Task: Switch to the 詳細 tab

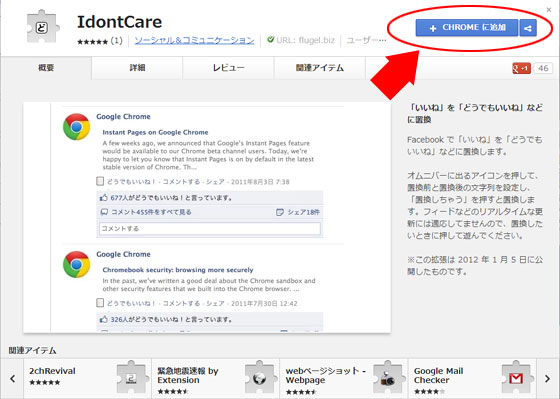Action: click(137, 68)
